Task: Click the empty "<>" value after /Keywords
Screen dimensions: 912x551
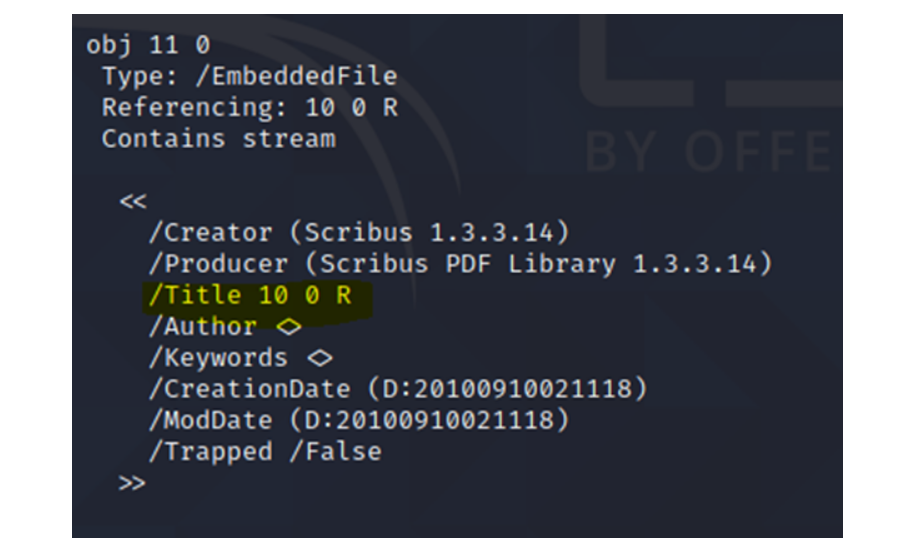Action: (x=319, y=358)
